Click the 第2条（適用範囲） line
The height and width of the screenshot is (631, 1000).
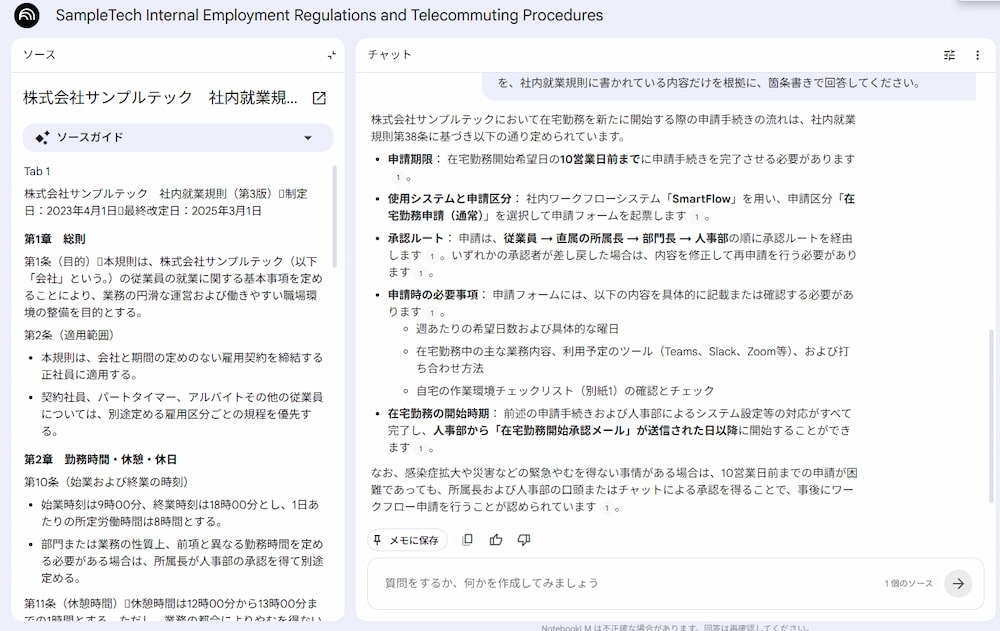click(x=69, y=335)
